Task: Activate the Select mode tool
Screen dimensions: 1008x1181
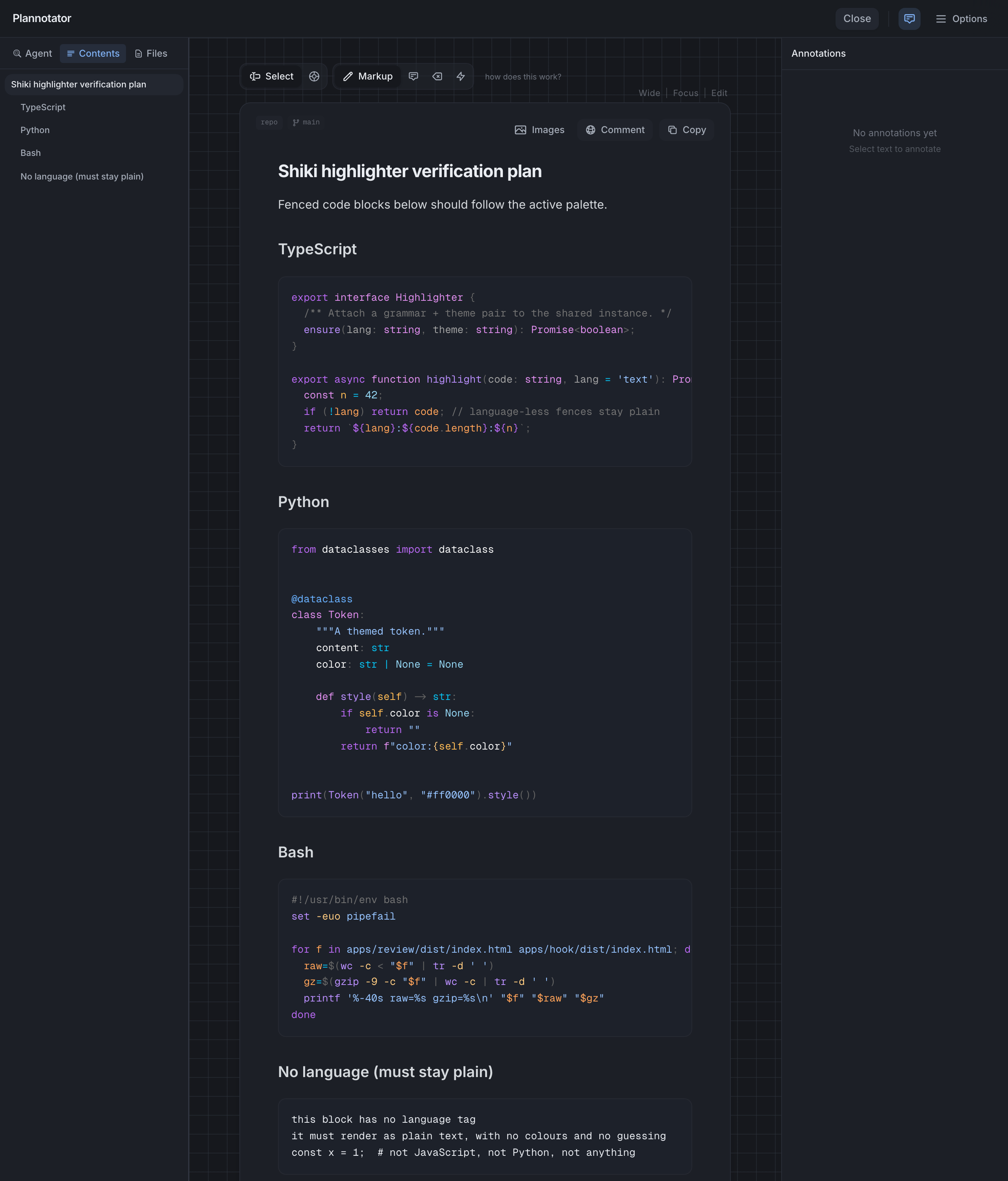Action: (x=271, y=76)
